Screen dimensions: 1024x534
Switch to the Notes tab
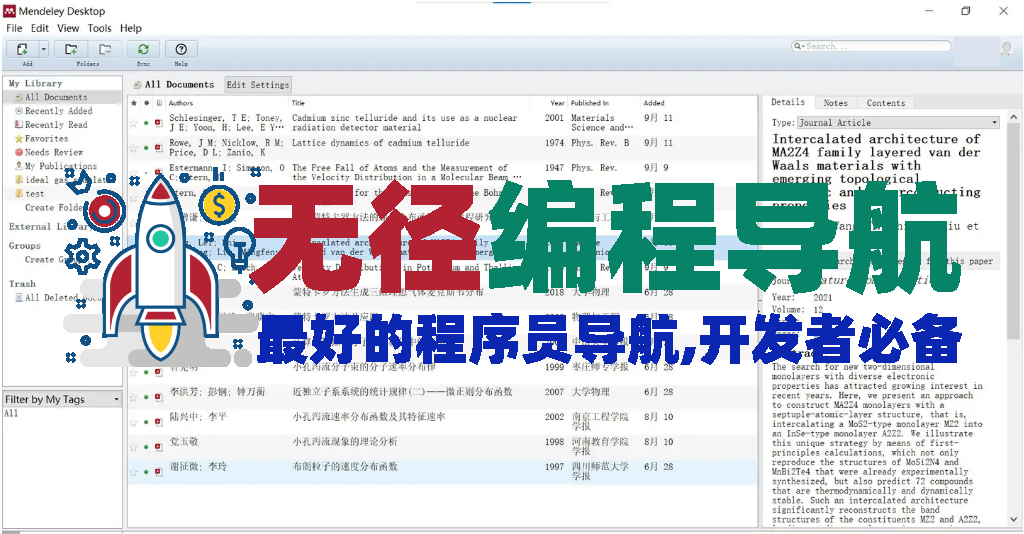tap(835, 102)
